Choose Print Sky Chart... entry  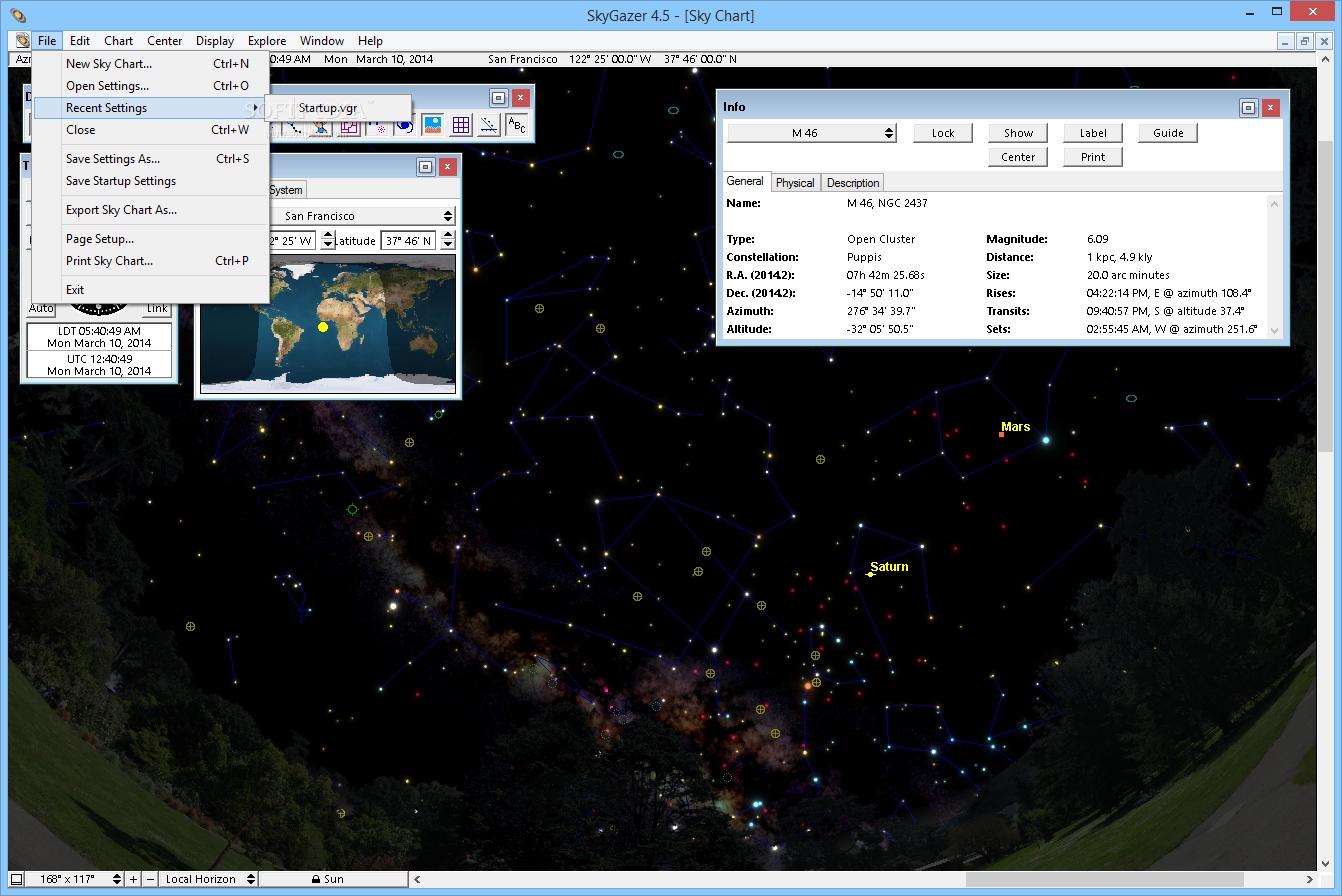tap(150, 261)
